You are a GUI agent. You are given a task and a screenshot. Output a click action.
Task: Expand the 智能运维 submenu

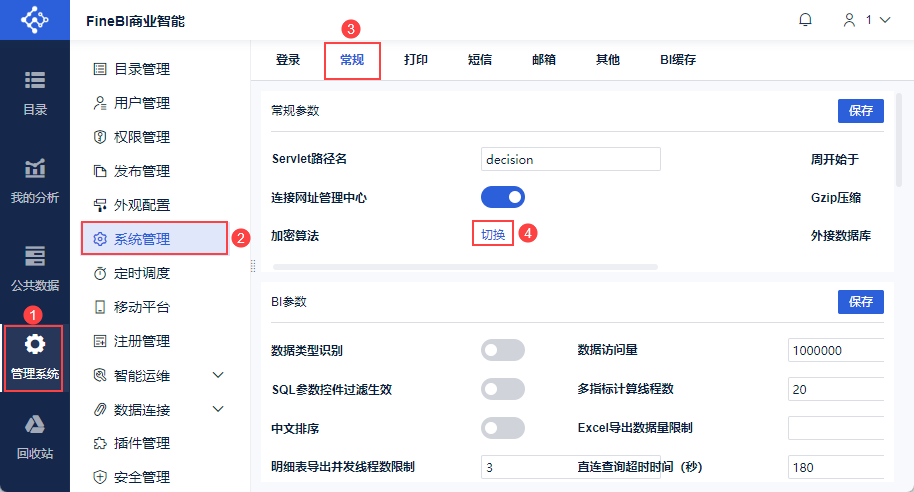tap(219, 375)
